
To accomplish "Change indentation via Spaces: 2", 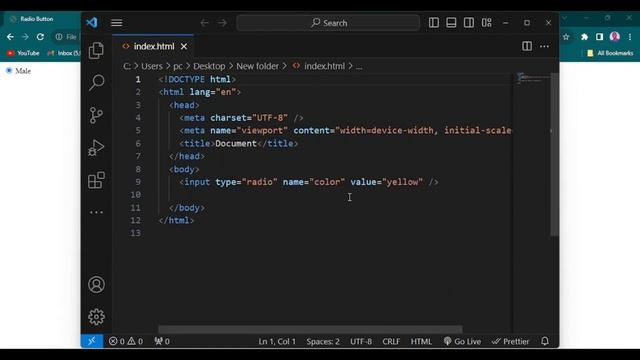I will [323, 341].
